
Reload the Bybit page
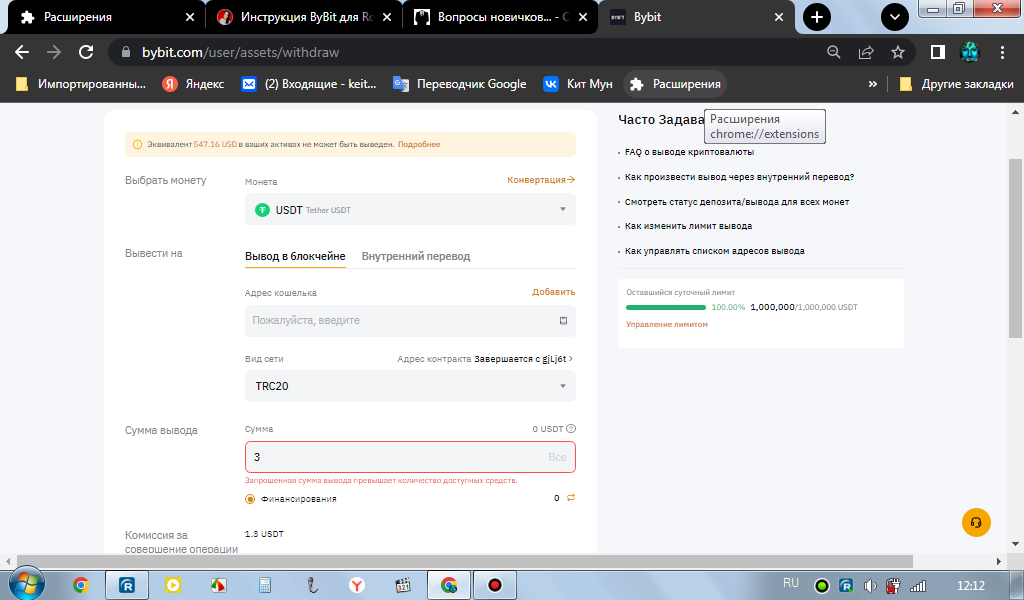pos(86,52)
